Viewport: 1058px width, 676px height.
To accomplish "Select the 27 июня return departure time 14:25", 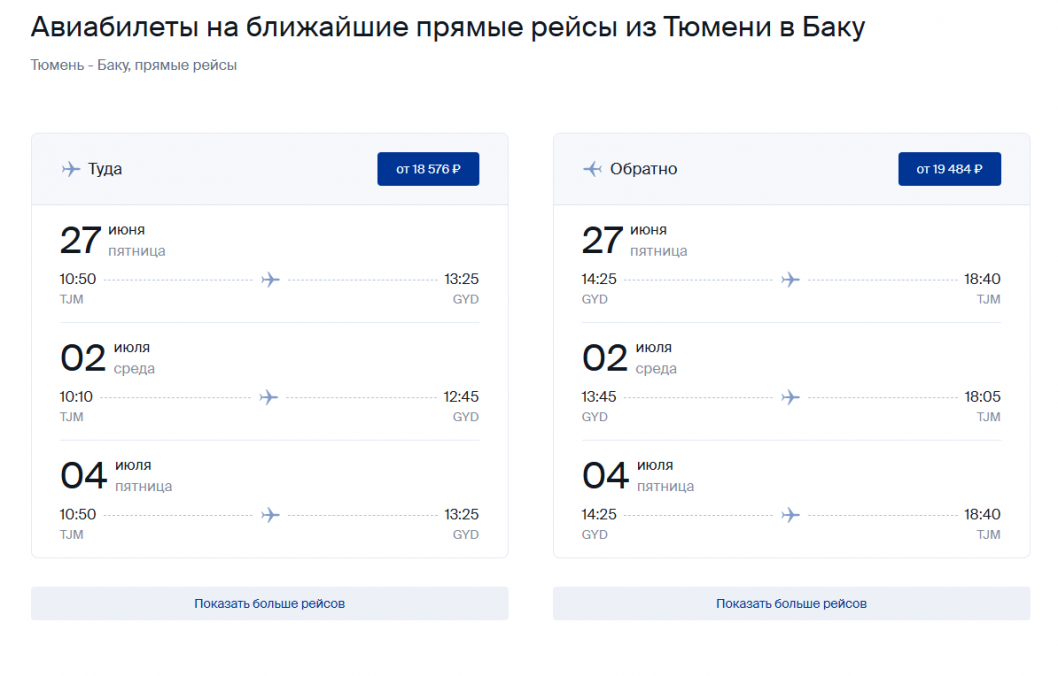I will click(x=599, y=279).
